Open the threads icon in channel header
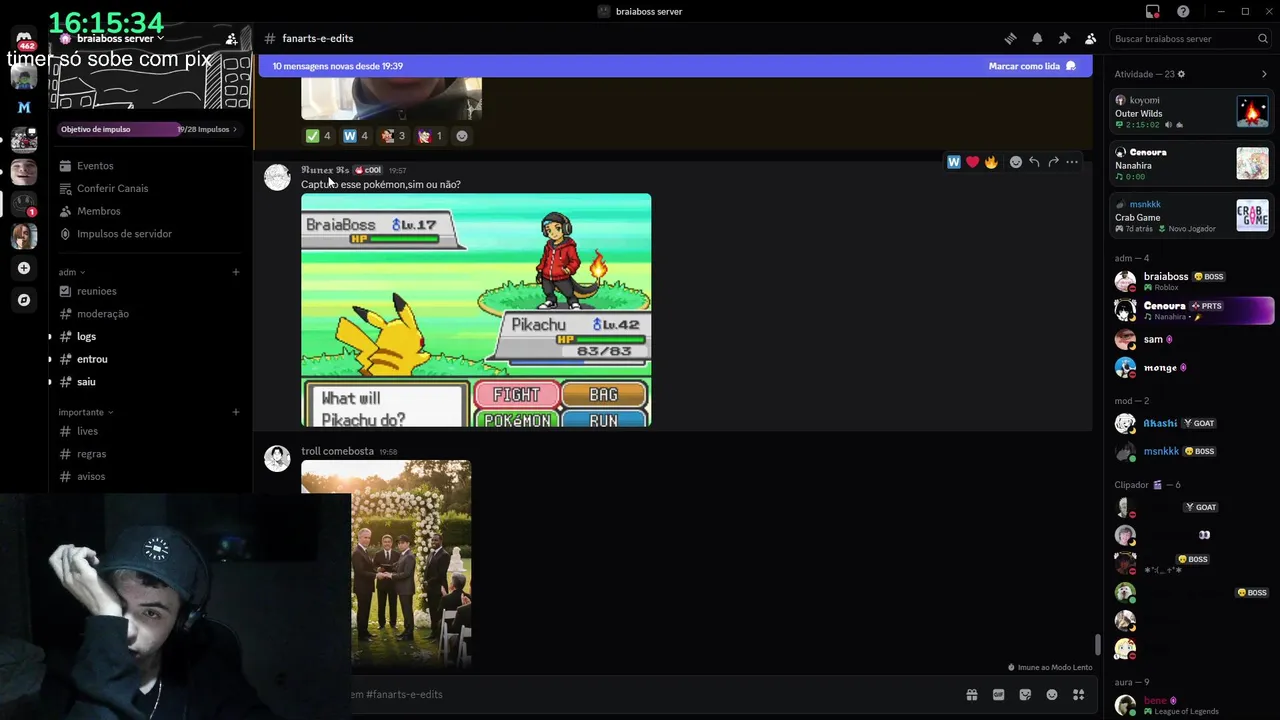 [x=1010, y=39]
